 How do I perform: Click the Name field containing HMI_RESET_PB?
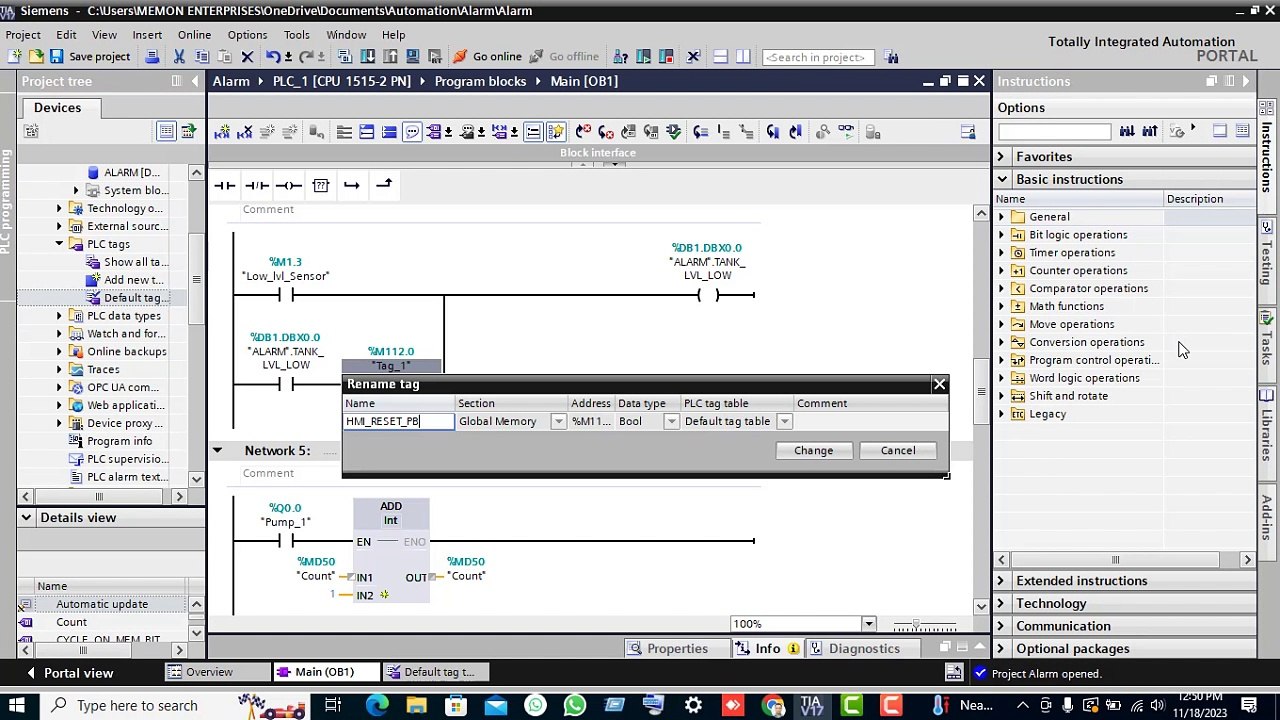point(398,421)
